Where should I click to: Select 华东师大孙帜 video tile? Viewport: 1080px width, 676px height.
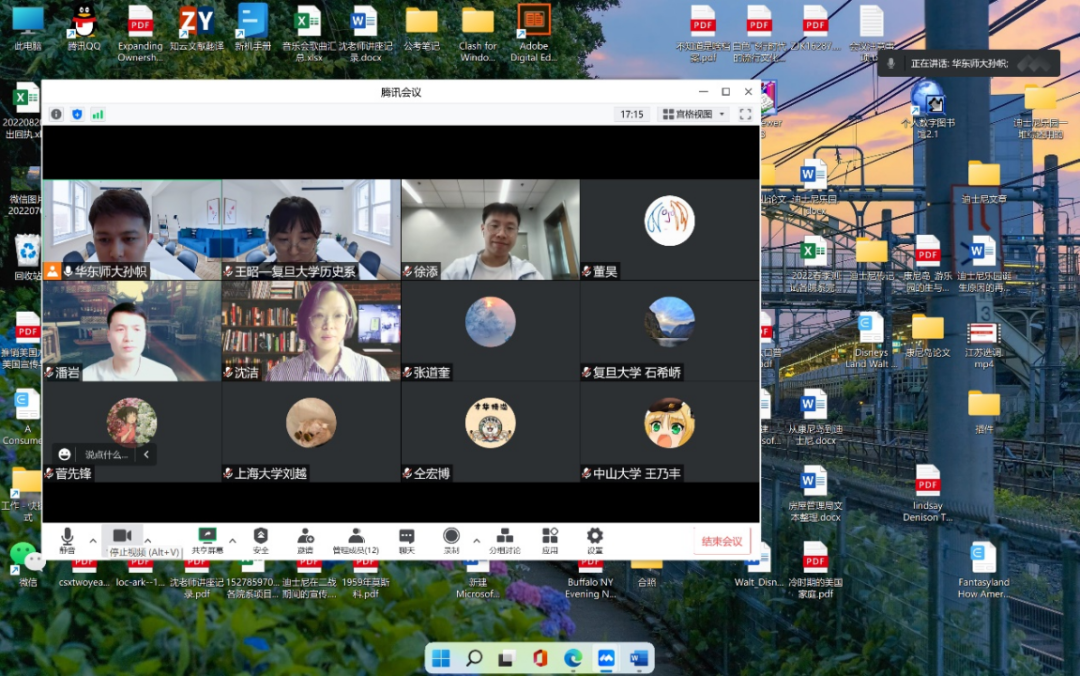[x=132, y=229]
